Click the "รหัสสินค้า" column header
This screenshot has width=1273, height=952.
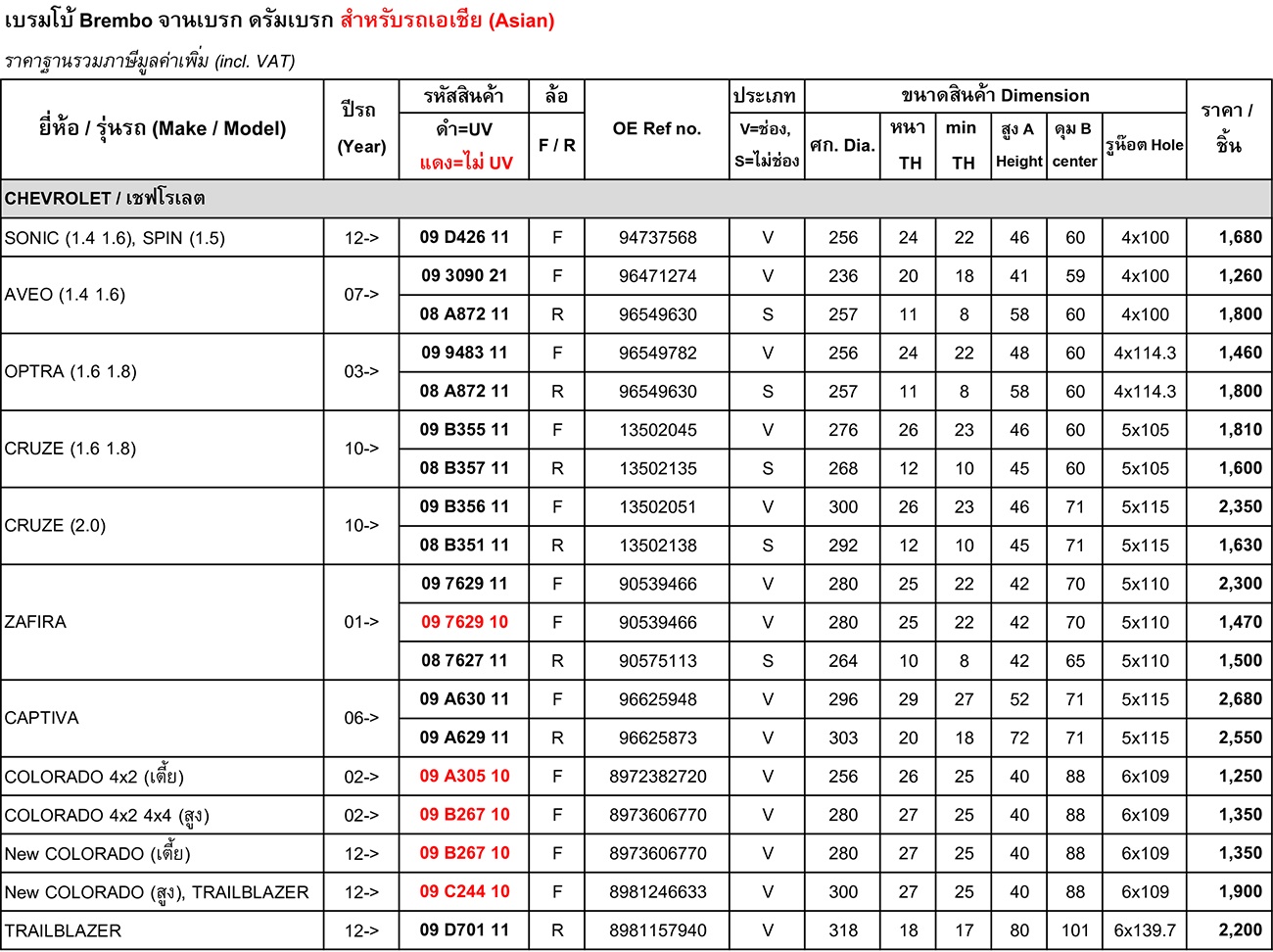[x=464, y=96]
